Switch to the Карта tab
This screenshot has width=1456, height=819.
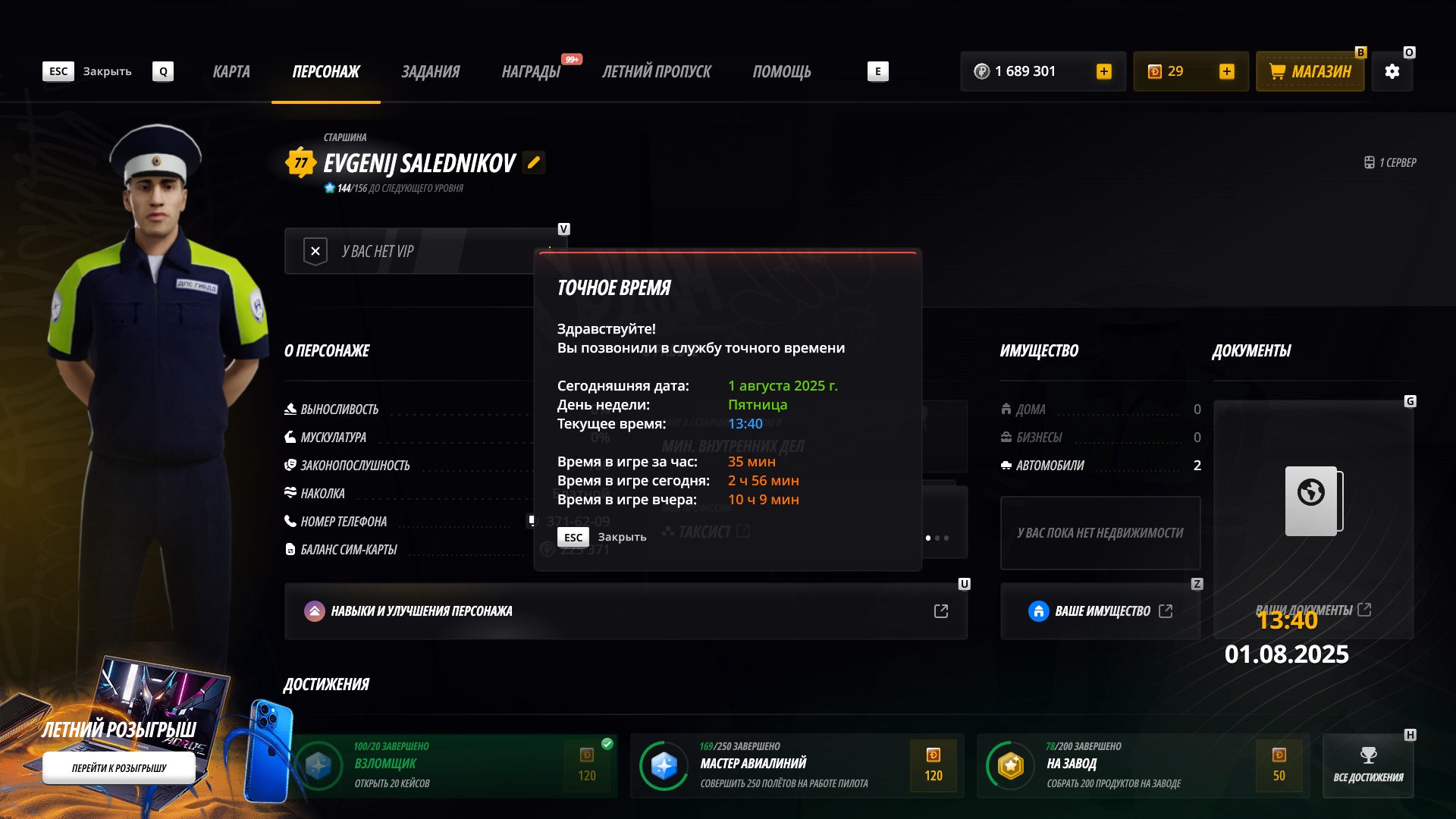(x=231, y=71)
